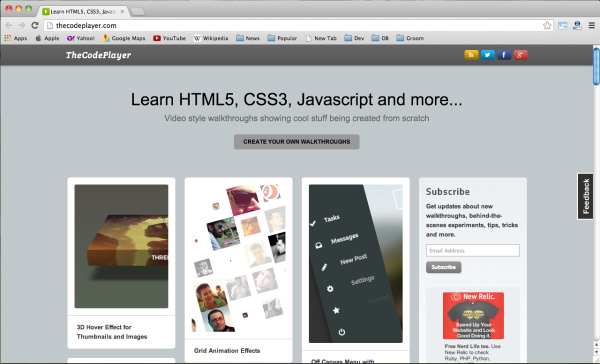This screenshot has width=600, height=364.
Task: Open the Feedback side tab
Action: [x=585, y=196]
